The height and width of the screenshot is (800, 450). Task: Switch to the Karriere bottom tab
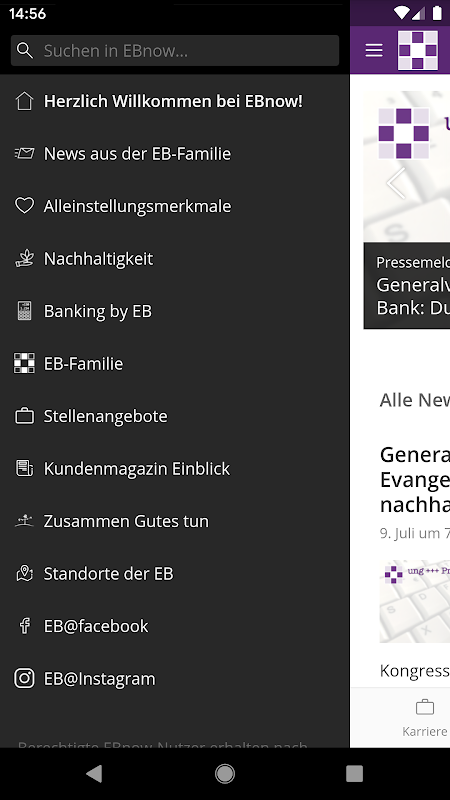424,718
